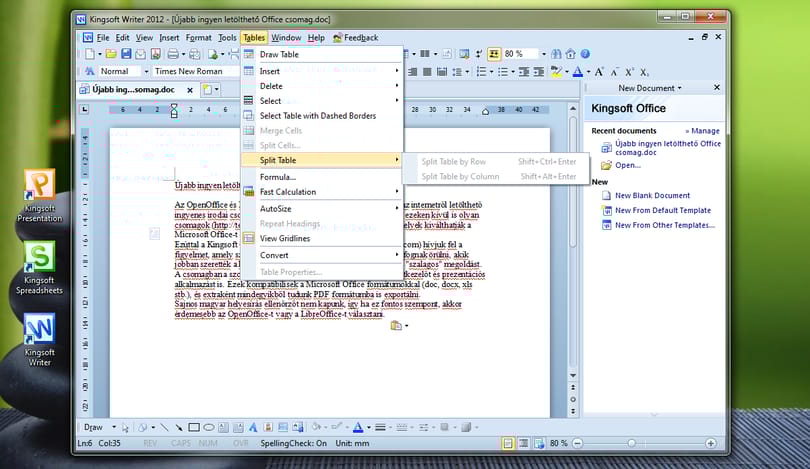Open New From Default Template link
Screen dimensions: 810x469
[663, 210]
